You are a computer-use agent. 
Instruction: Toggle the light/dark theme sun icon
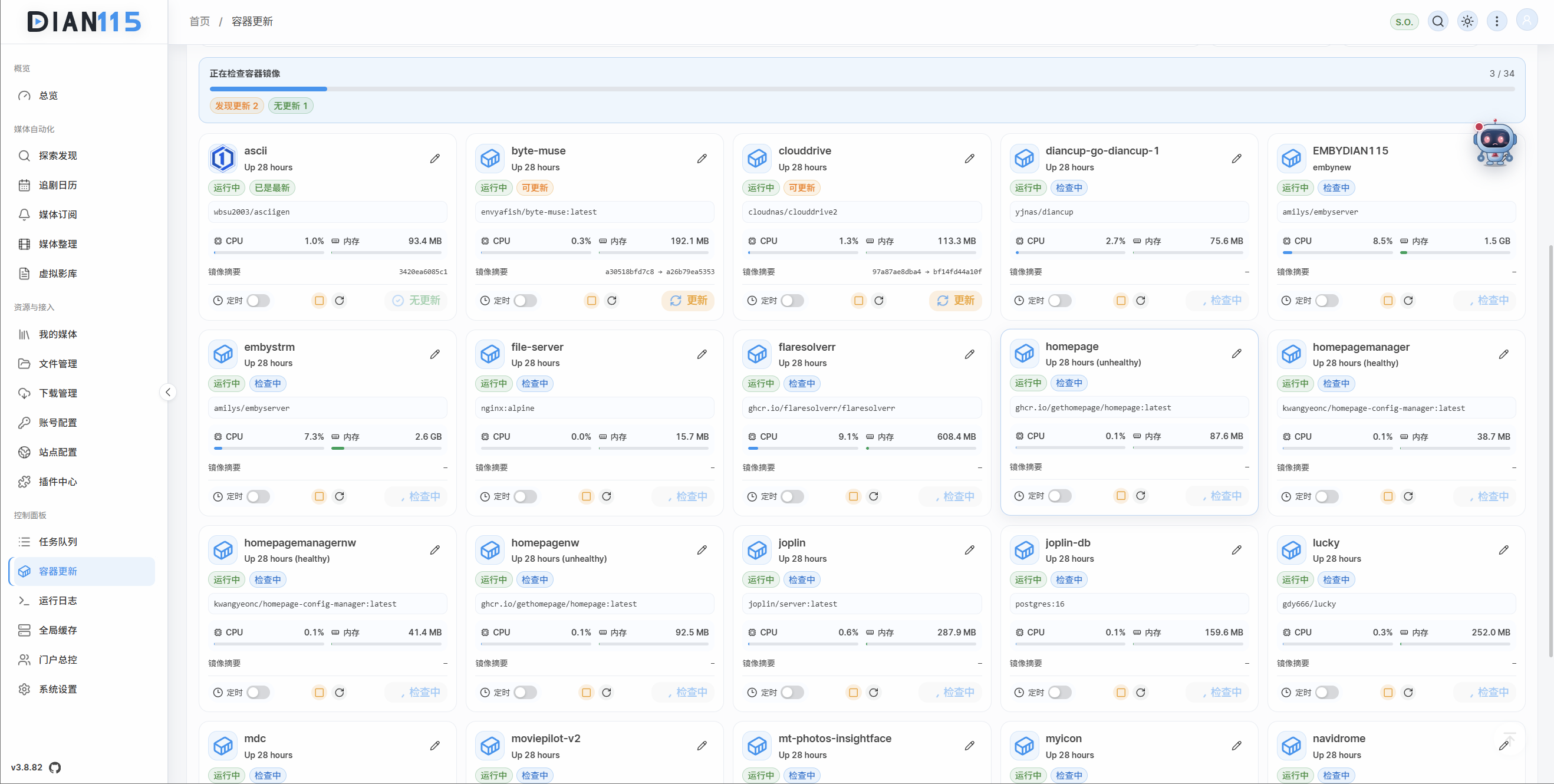click(x=1467, y=22)
